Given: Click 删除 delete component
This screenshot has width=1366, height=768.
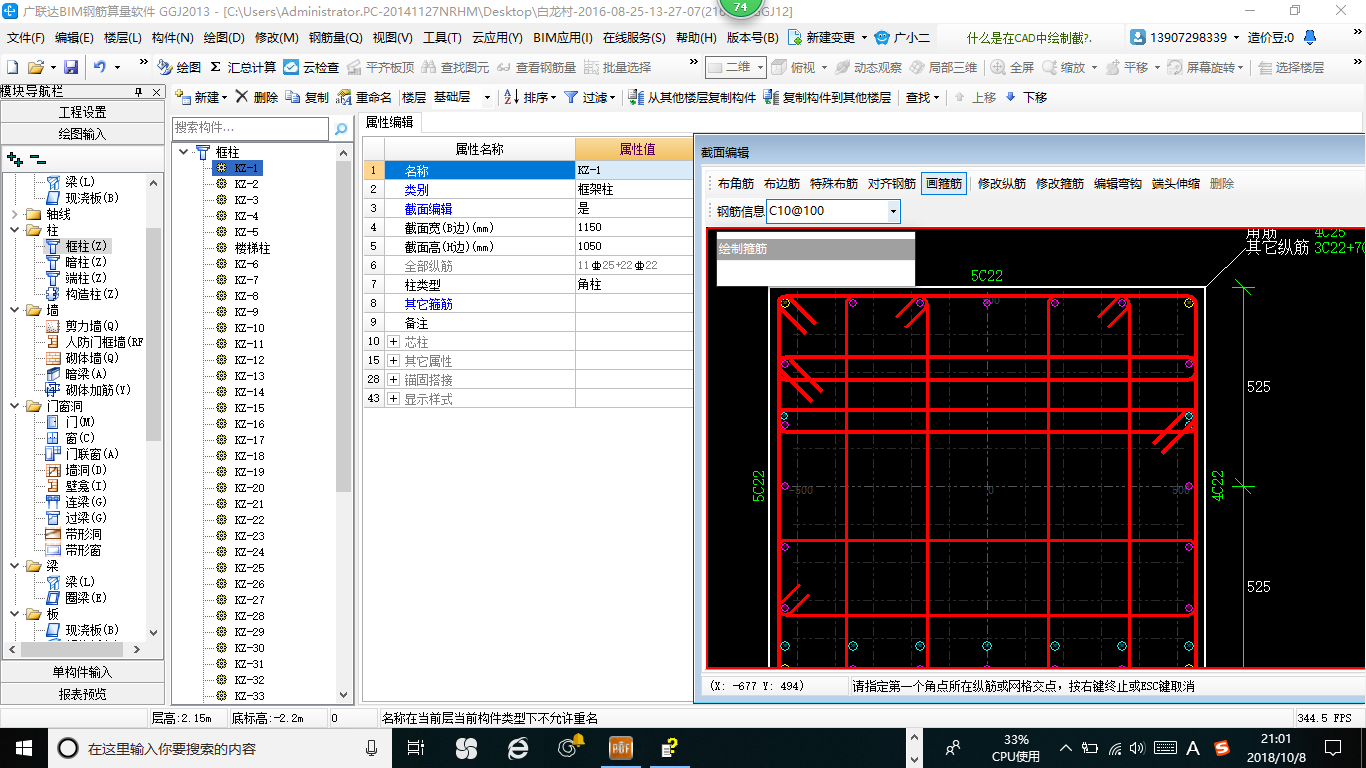Looking at the screenshot, I should (x=257, y=97).
